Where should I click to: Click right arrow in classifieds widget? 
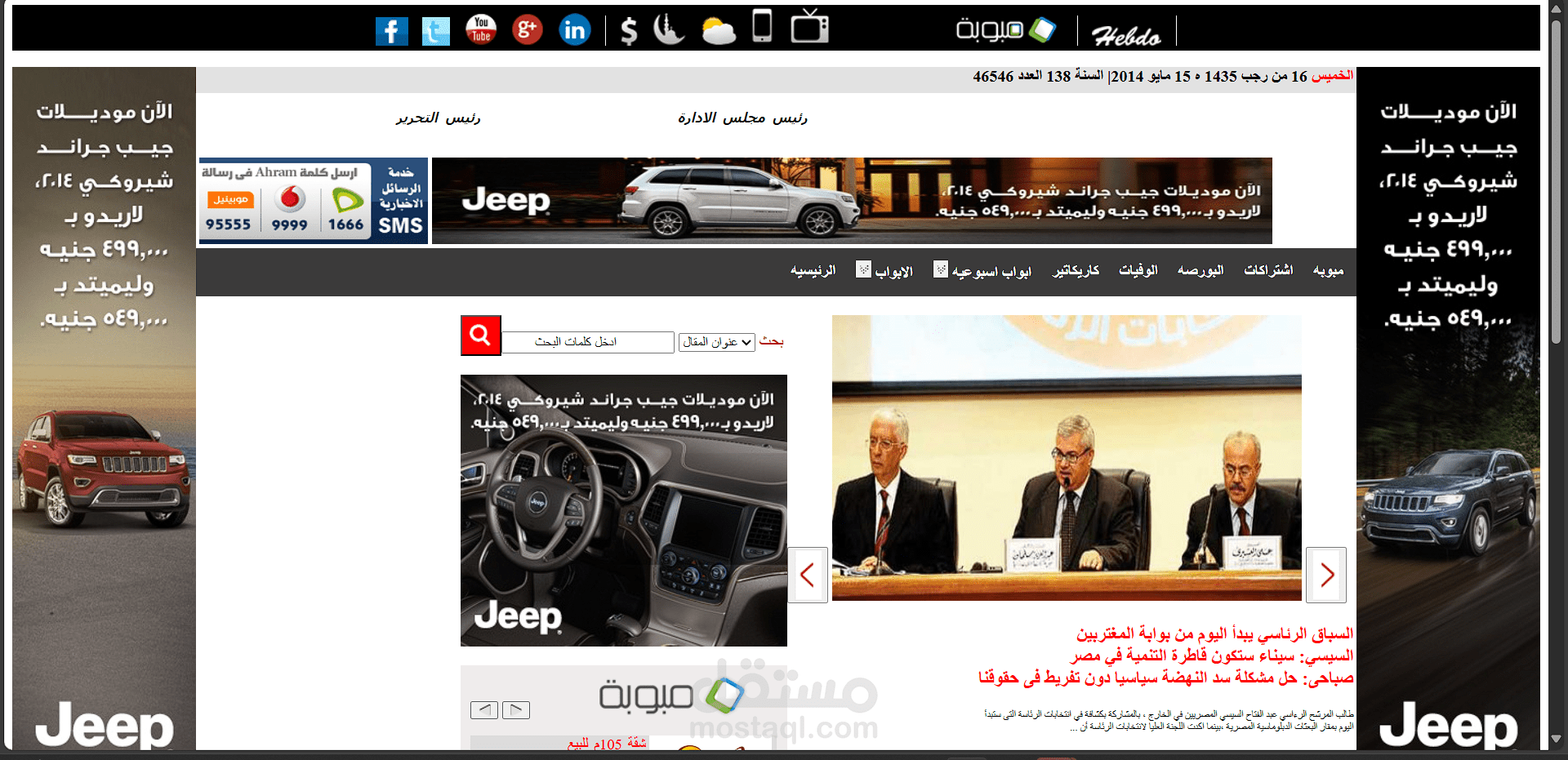point(516,710)
